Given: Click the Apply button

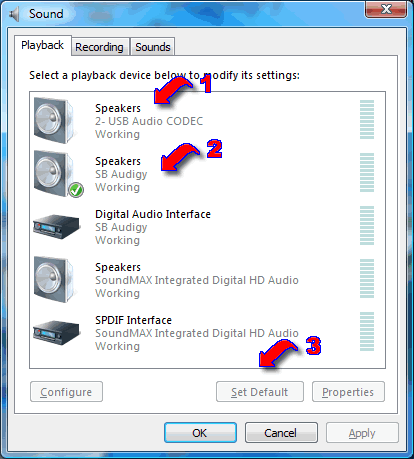Looking at the screenshot, I should coord(362,433).
